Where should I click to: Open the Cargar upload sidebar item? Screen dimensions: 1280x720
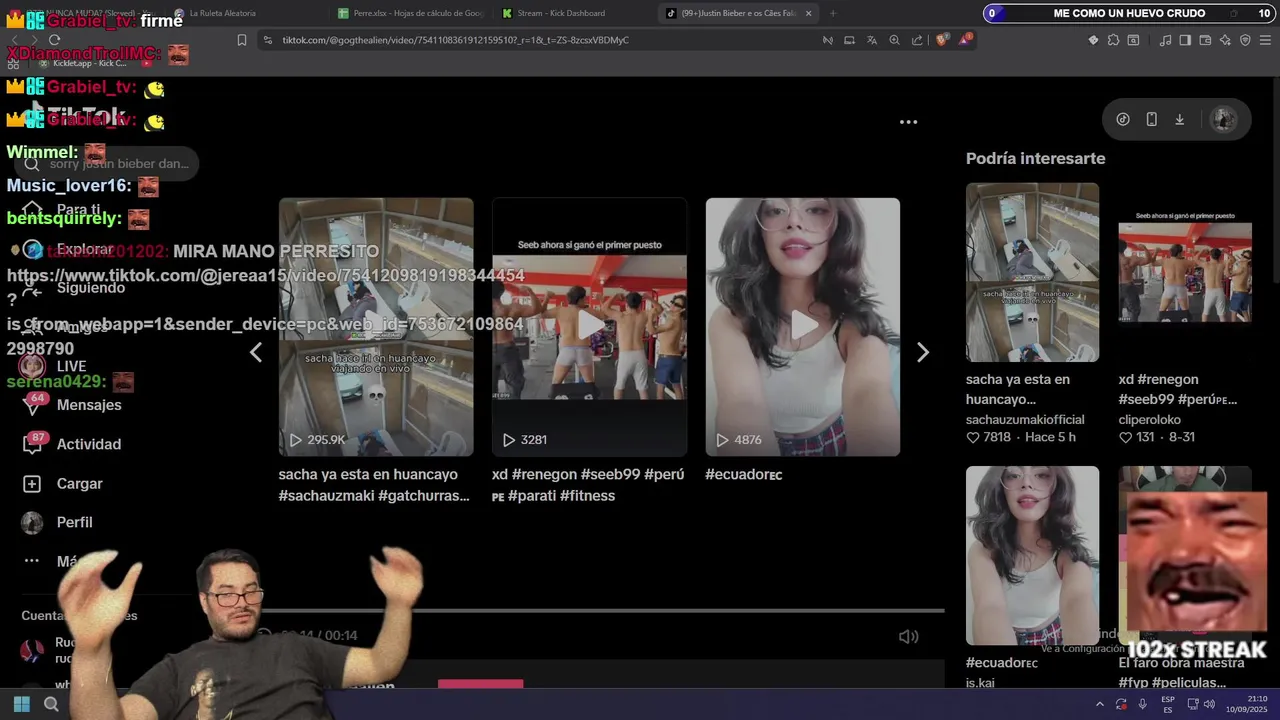pyautogui.click(x=64, y=483)
